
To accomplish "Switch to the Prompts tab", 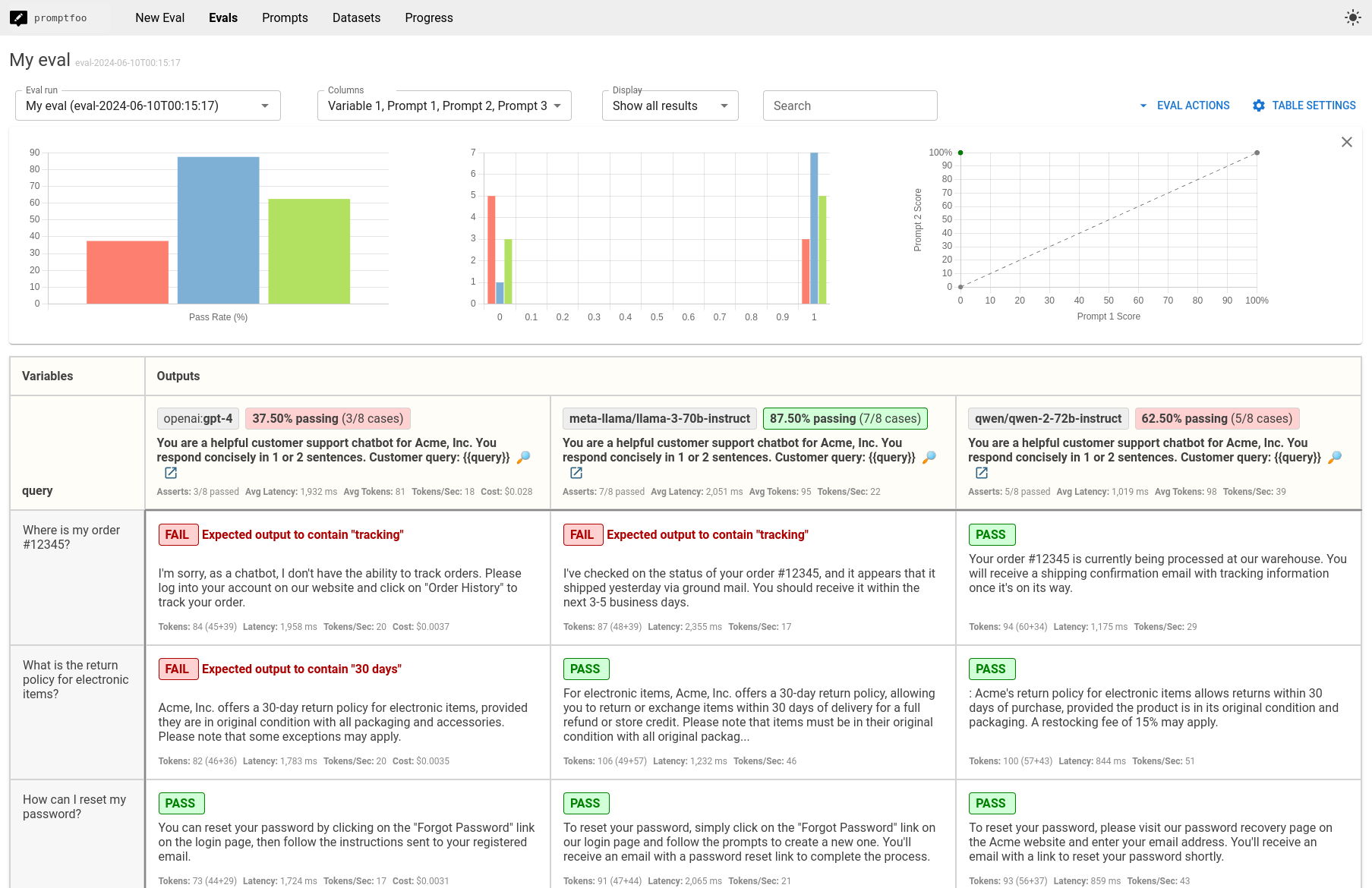I will click(x=285, y=17).
